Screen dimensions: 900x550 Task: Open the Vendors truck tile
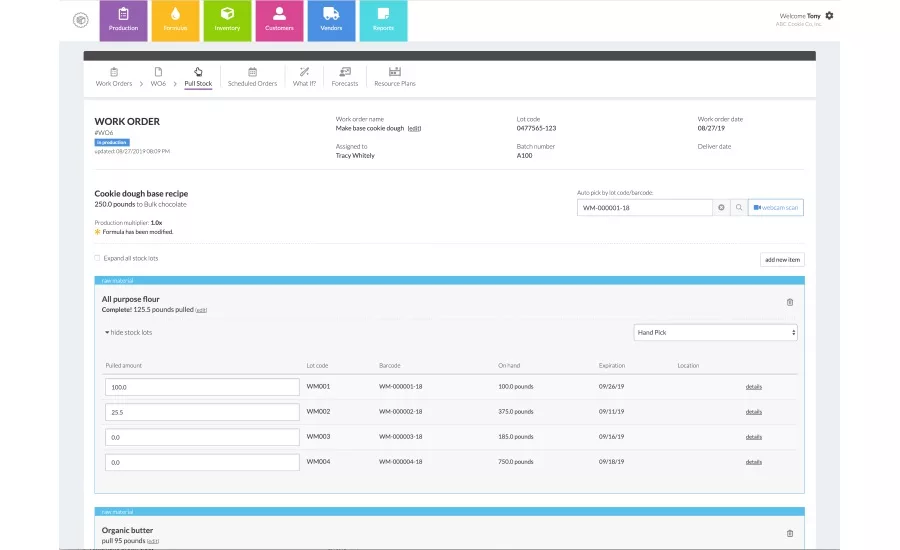pos(331,21)
